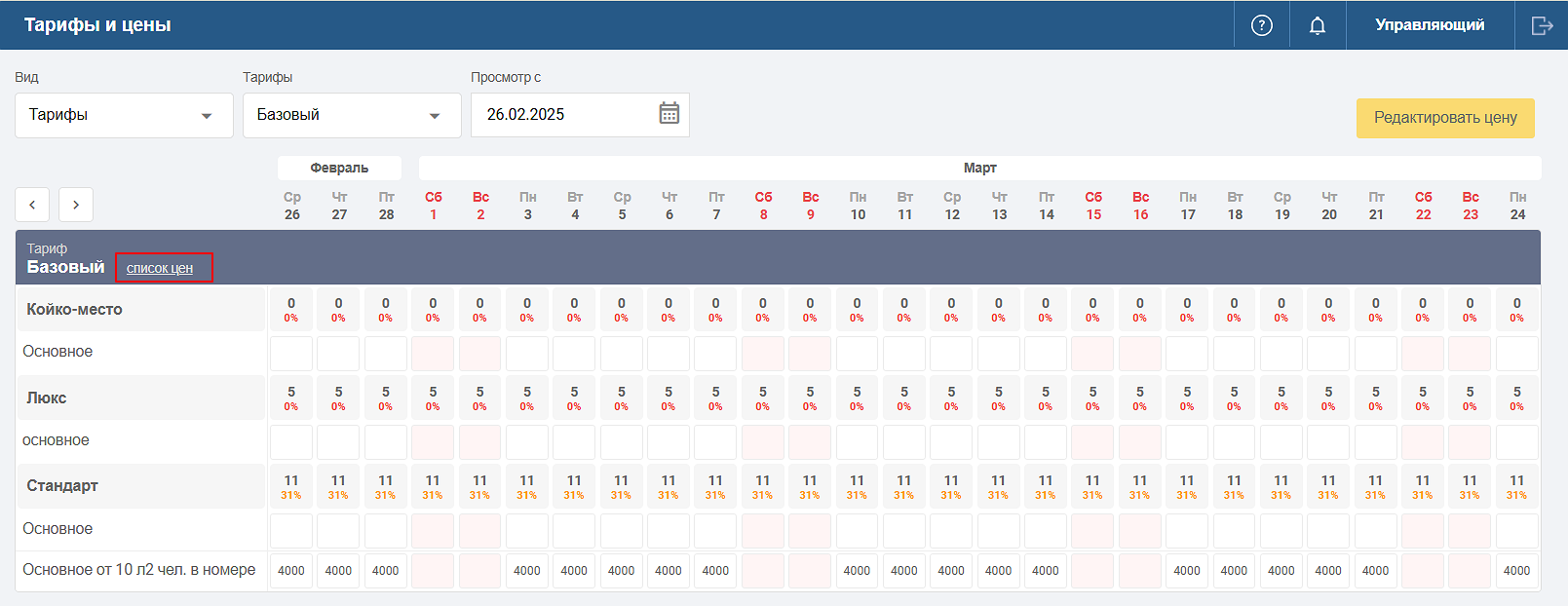Viewport: 1568px width, 606px height.
Task: Select the Пн 10 date column header
Action: point(858,206)
